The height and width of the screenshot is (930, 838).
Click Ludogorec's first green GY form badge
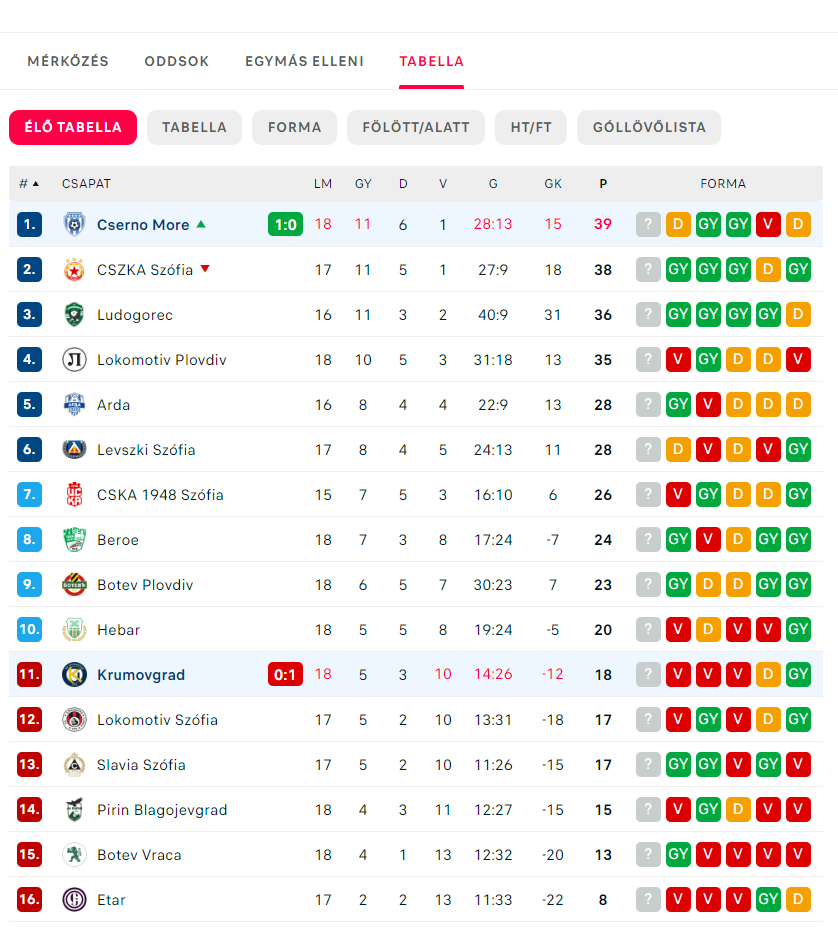pos(678,315)
